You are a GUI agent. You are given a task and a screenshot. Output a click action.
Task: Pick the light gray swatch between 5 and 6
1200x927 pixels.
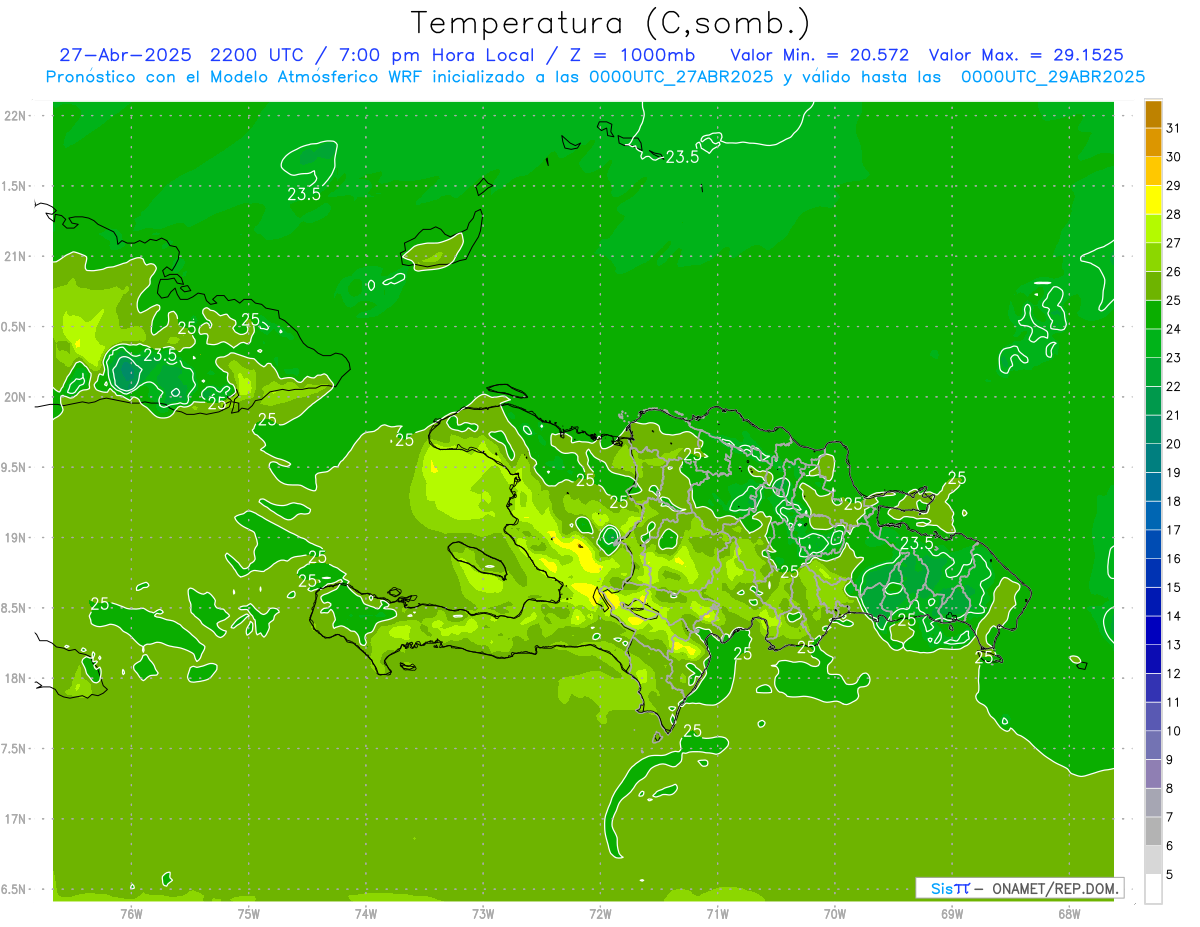(1153, 860)
